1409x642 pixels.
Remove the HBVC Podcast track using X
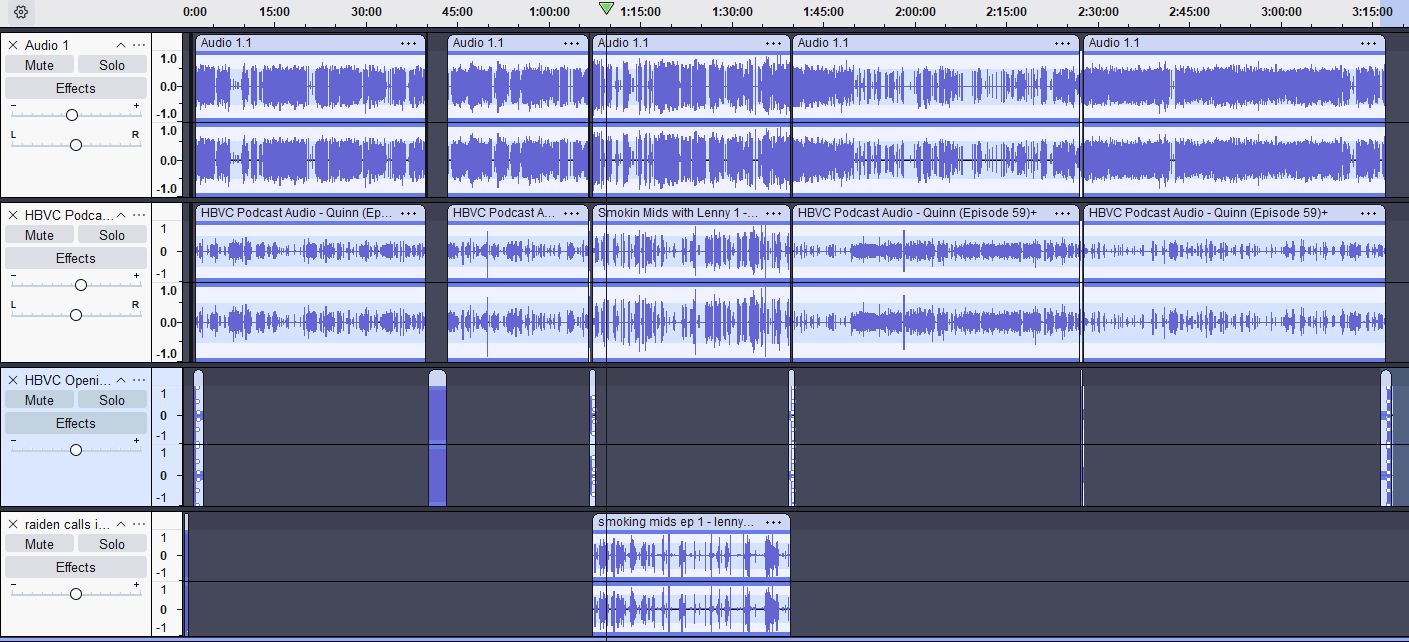(13, 215)
